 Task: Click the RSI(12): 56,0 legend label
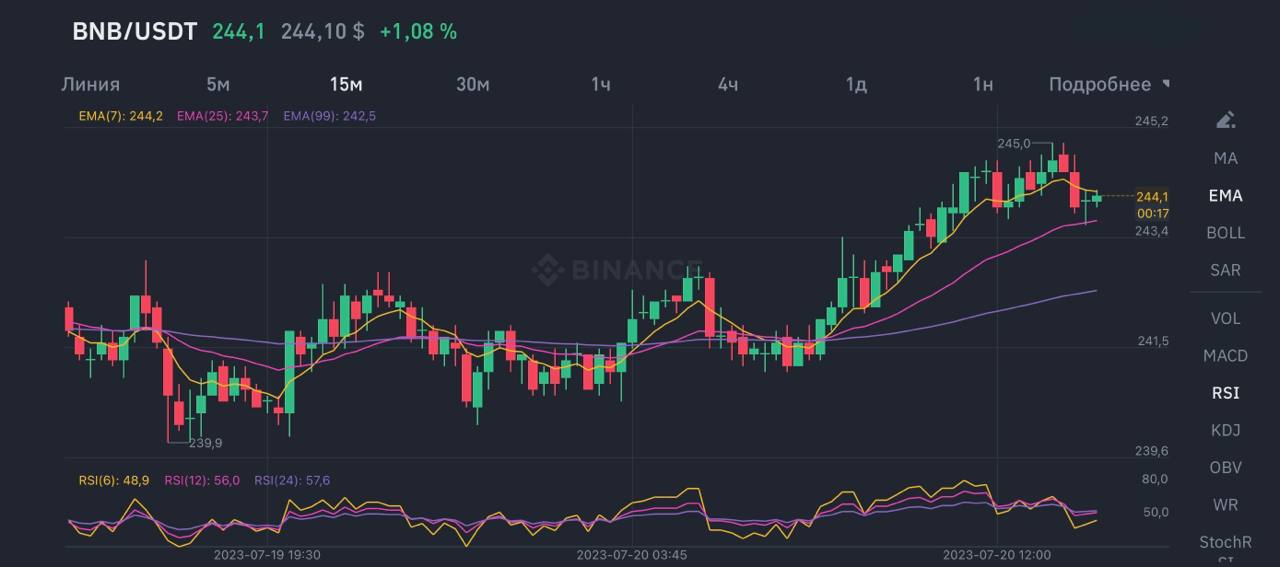point(202,480)
